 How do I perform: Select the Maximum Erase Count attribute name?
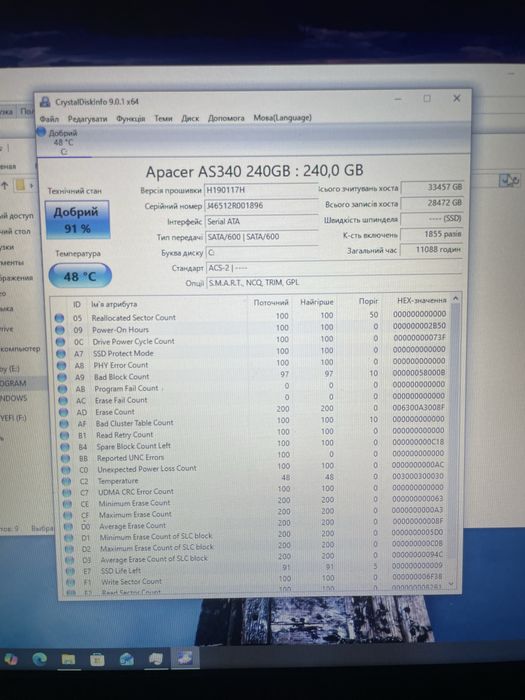(x=135, y=515)
